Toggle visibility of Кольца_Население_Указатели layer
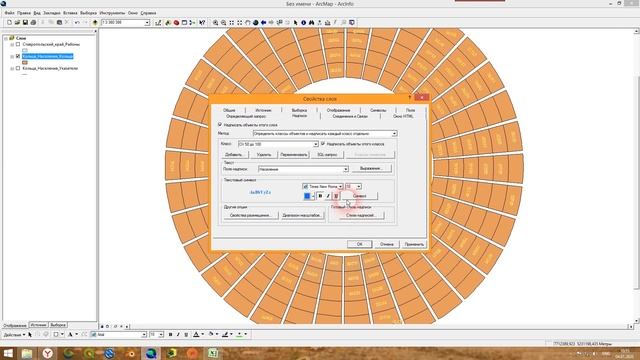Viewport: 640px width, 360px height. click(18, 69)
